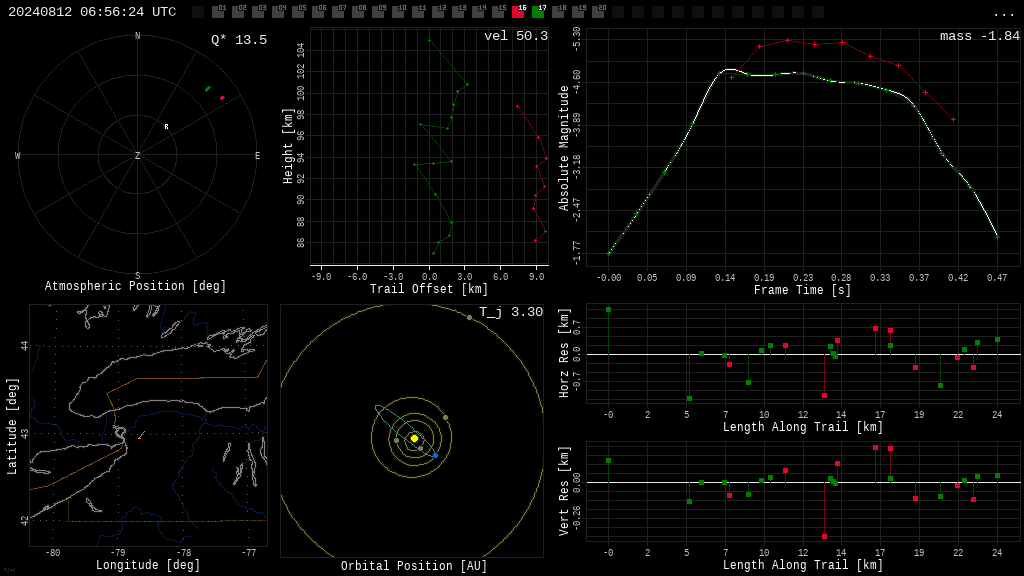Click the Q* 13.5 value

[239, 40]
